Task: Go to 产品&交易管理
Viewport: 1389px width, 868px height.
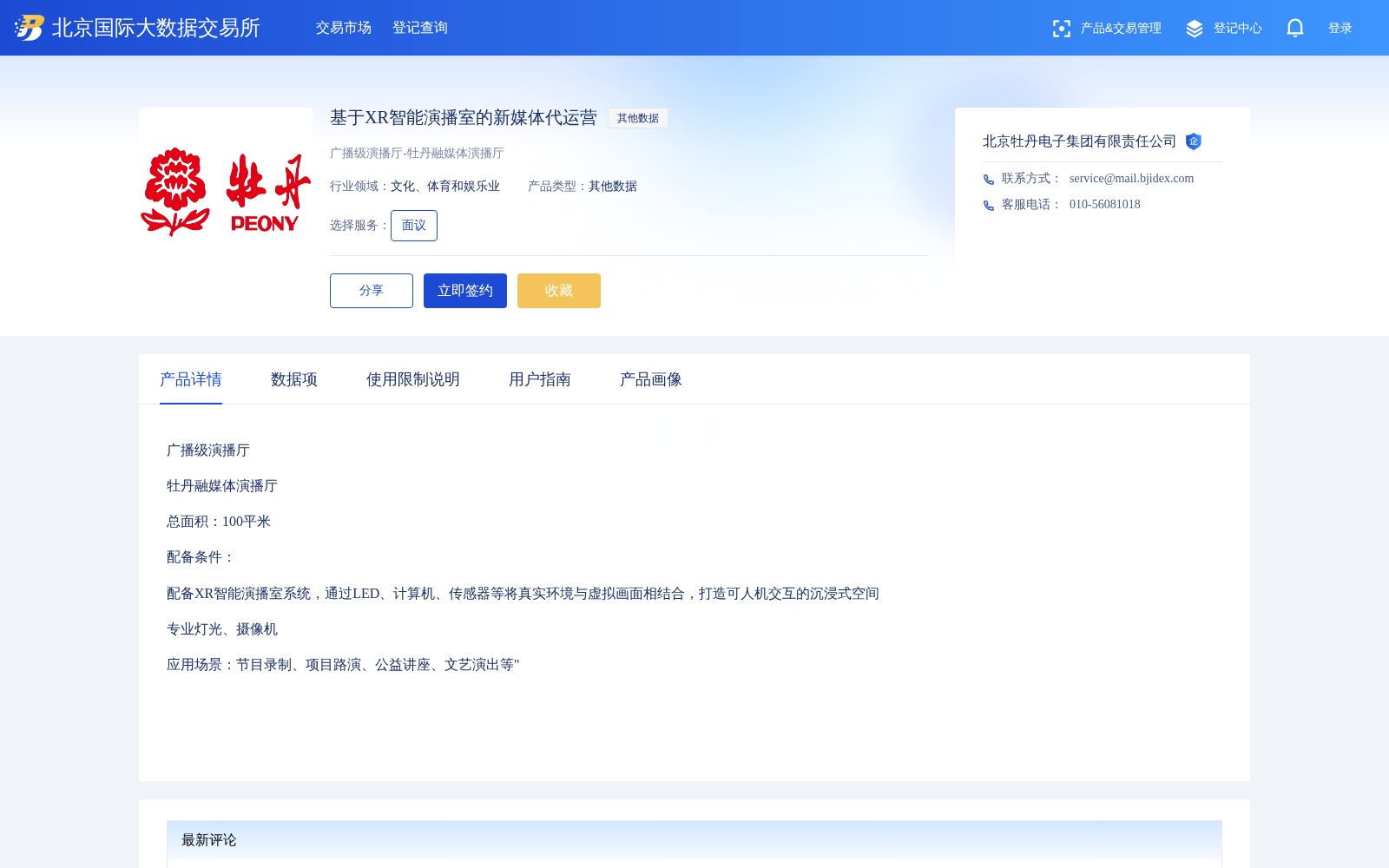Action: pos(1121,29)
